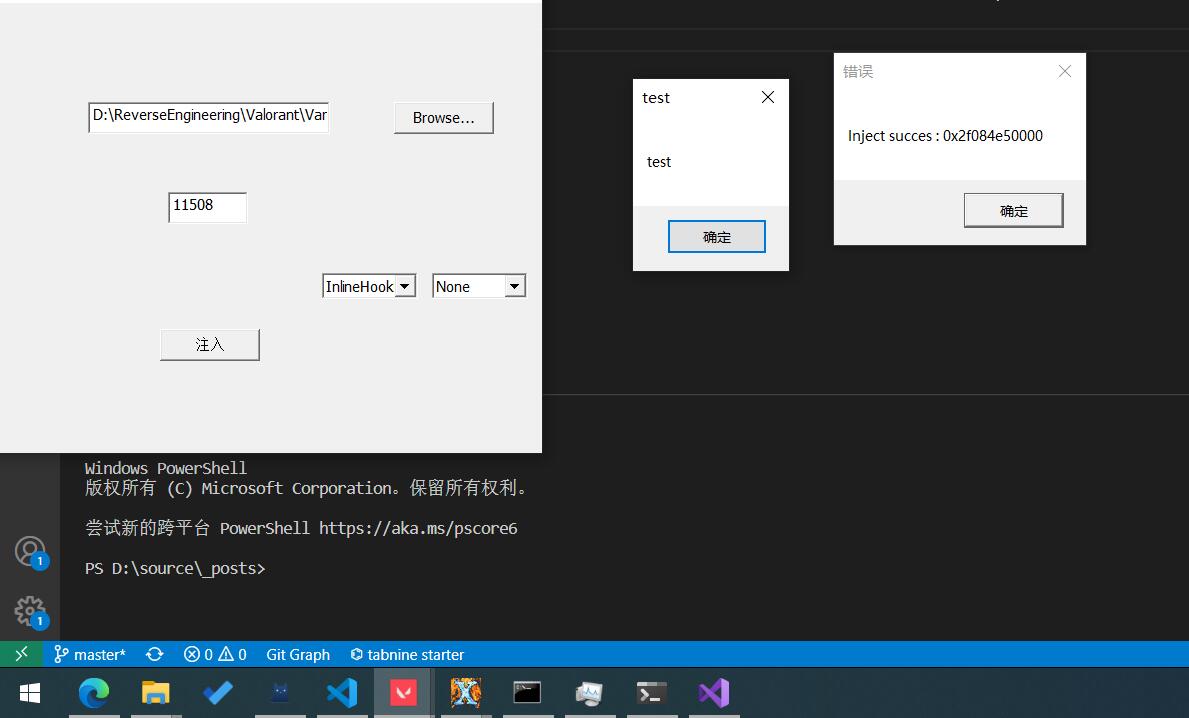This screenshot has height=718, width=1189.
Task: Close the test message box
Action: [x=767, y=97]
